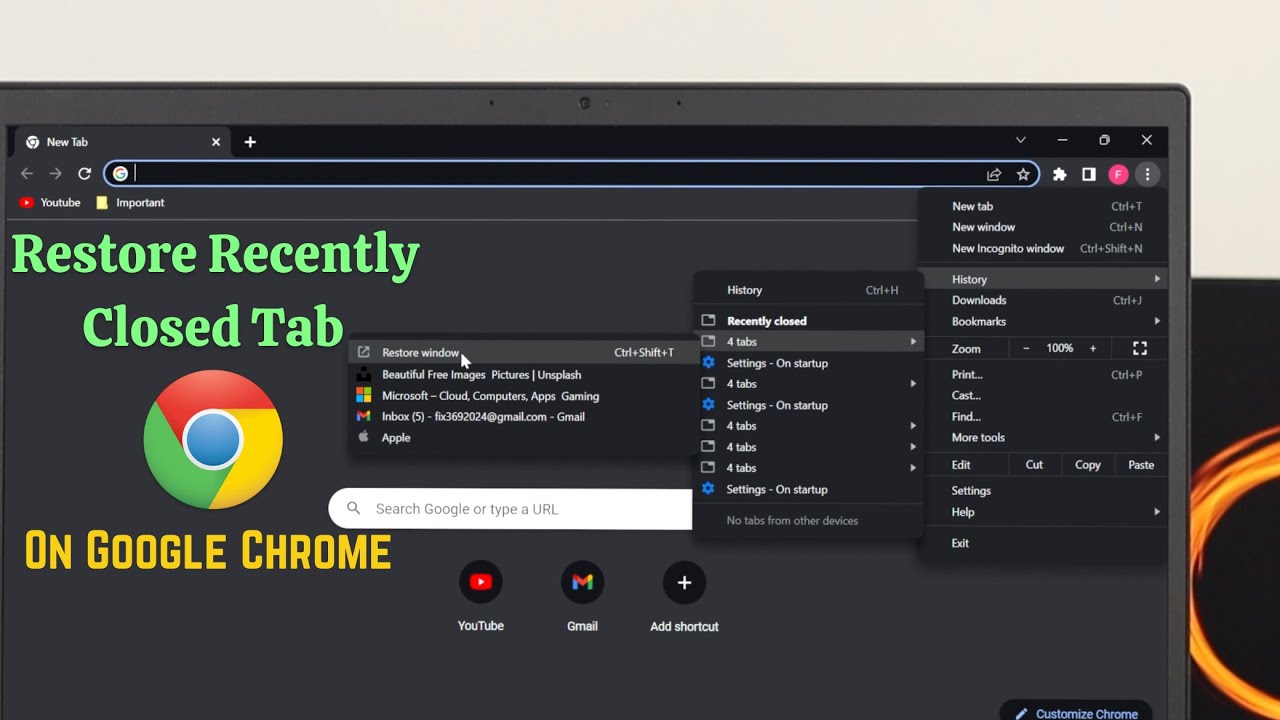
Task: Bookmark this tab with star icon
Action: (x=1023, y=174)
